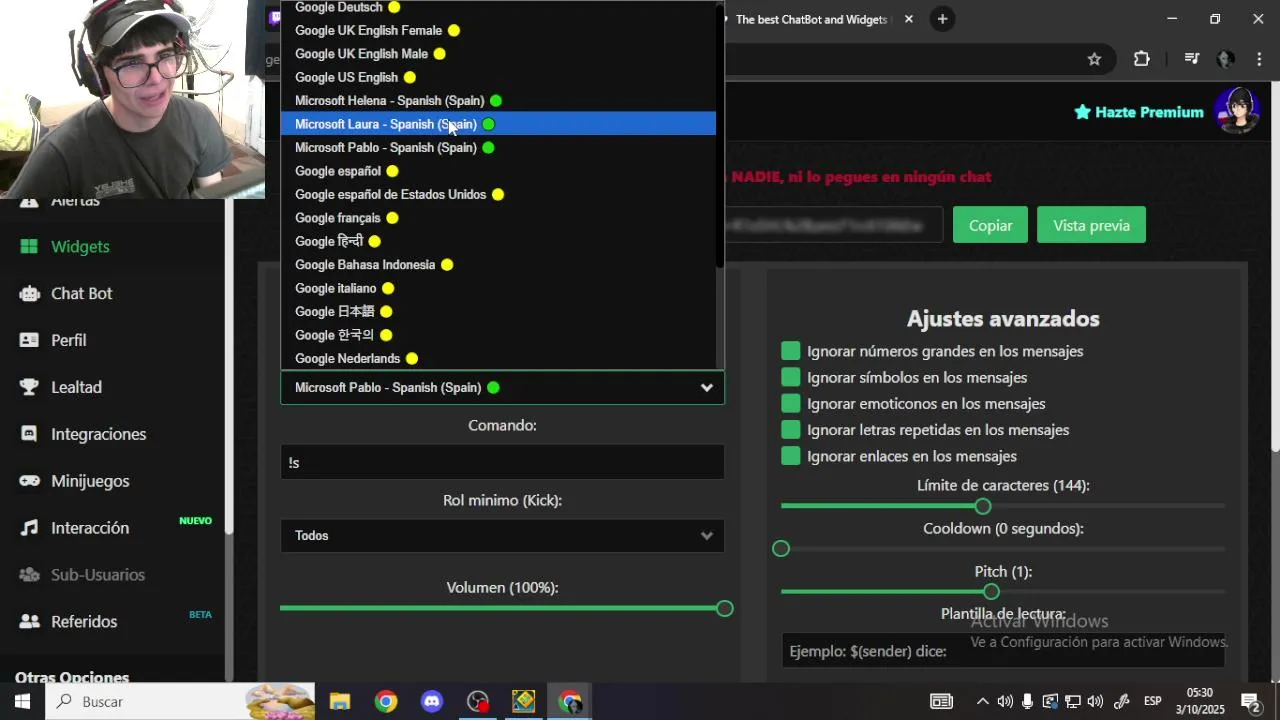Click the voice list scrollbar
The height and width of the screenshot is (720, 1280).
pos(720,135)
